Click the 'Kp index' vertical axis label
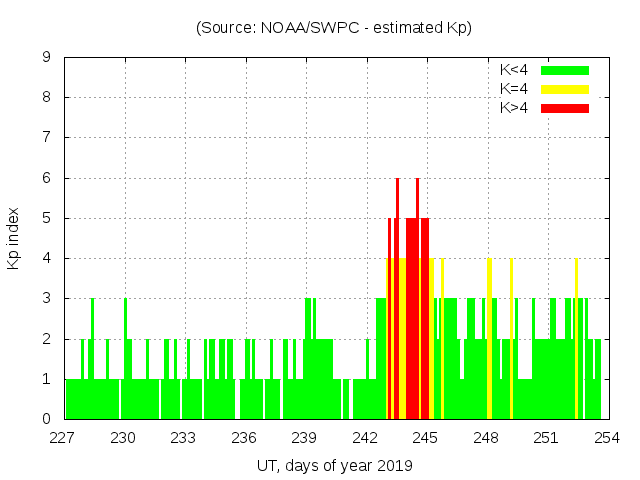This screenshot has height=480, width=640. 14,239
